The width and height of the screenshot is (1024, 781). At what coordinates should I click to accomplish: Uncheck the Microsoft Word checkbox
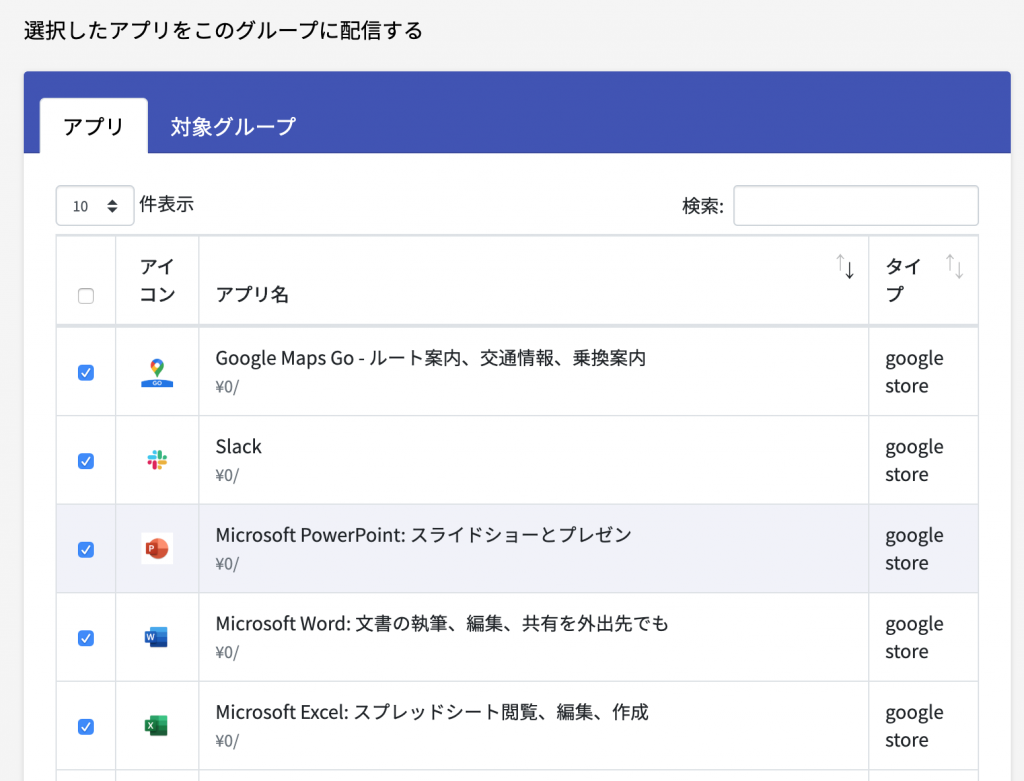pos(86,638)
